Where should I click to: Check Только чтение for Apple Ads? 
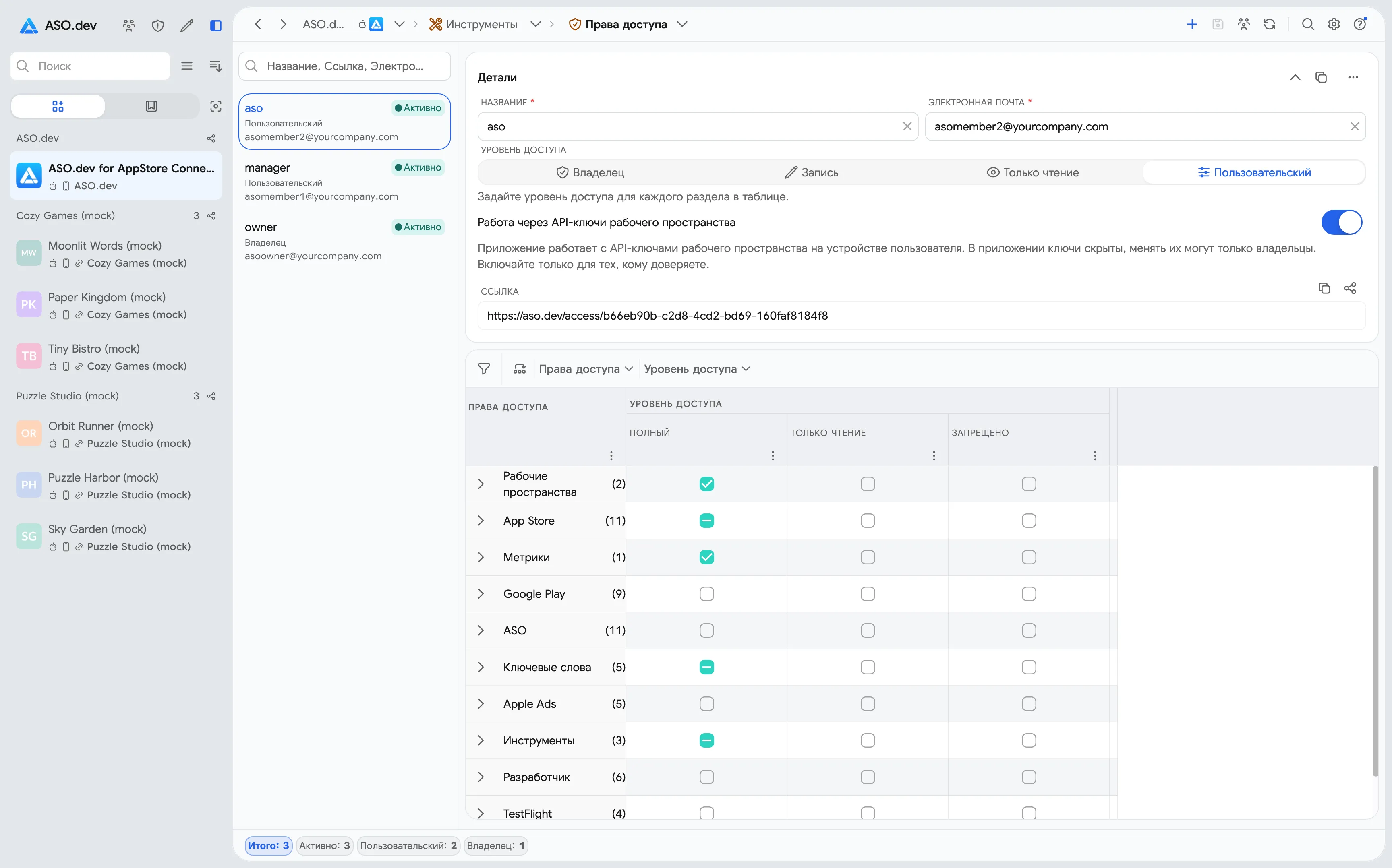[868, 704]
